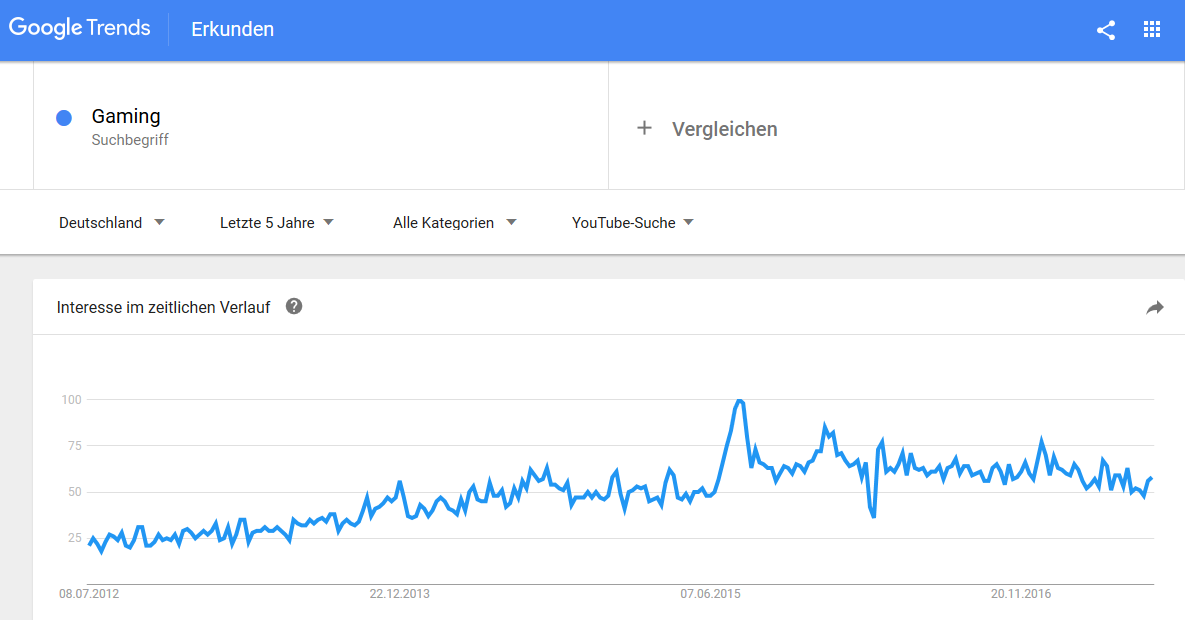Click the blue Gaming color dot
The width and height of the screenshot is (1185, 620).
[64, 118]
